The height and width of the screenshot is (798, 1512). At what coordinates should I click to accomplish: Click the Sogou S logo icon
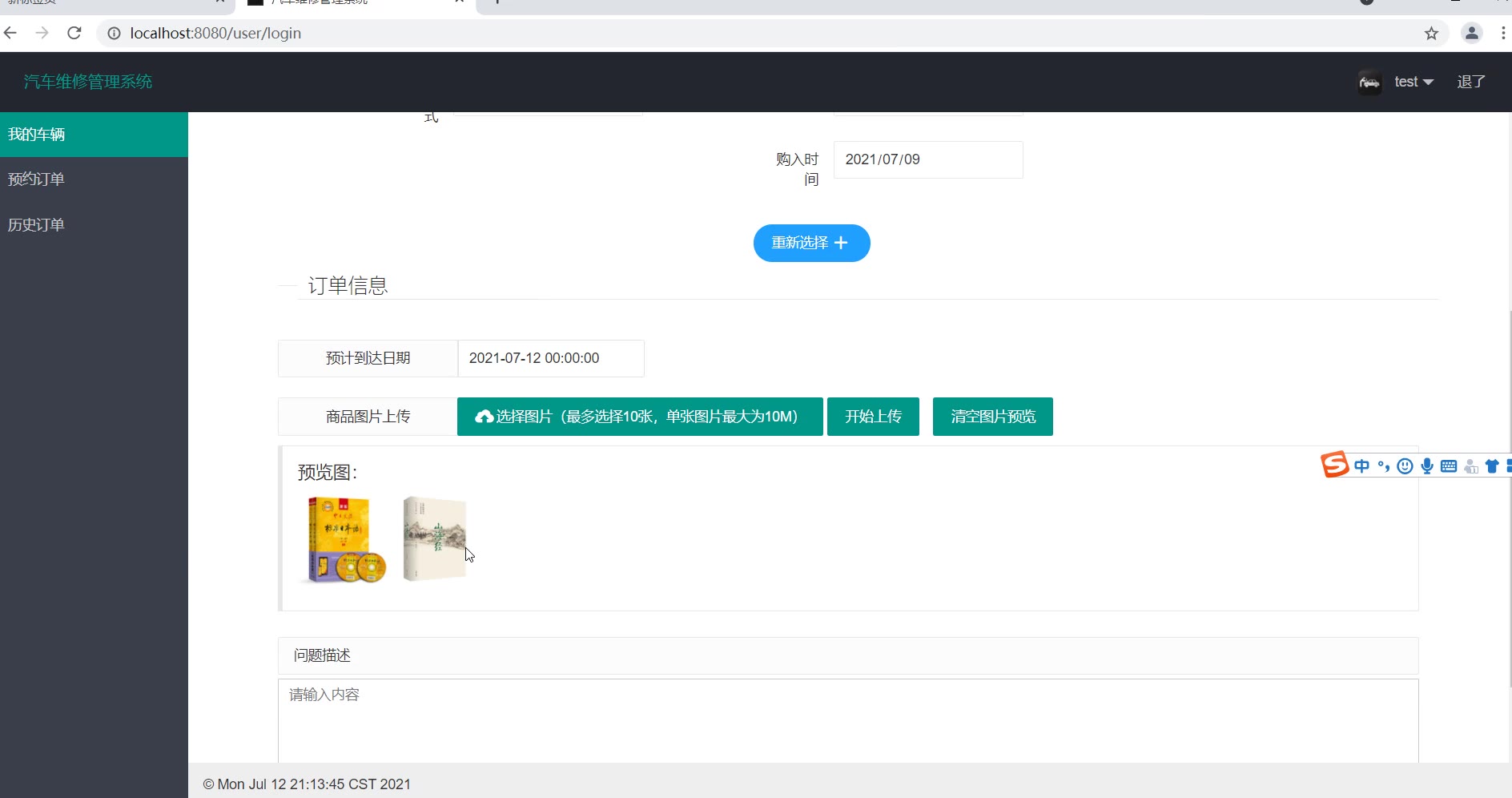[1335, 465]
